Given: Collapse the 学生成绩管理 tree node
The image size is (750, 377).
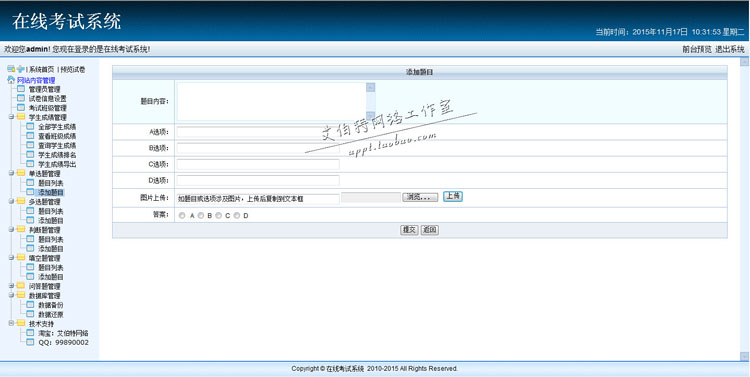Looking at the screenshot, I should click(x=11, y=117).
